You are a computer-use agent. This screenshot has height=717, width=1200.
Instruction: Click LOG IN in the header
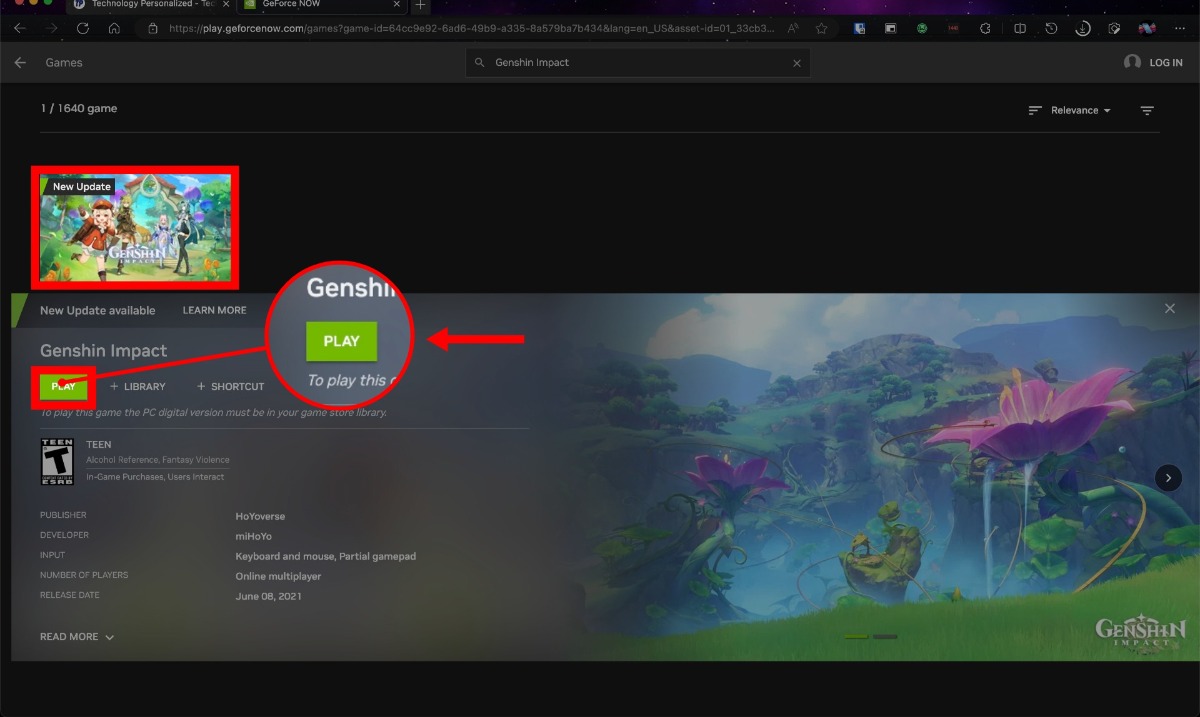click(x=1166, y=63)
